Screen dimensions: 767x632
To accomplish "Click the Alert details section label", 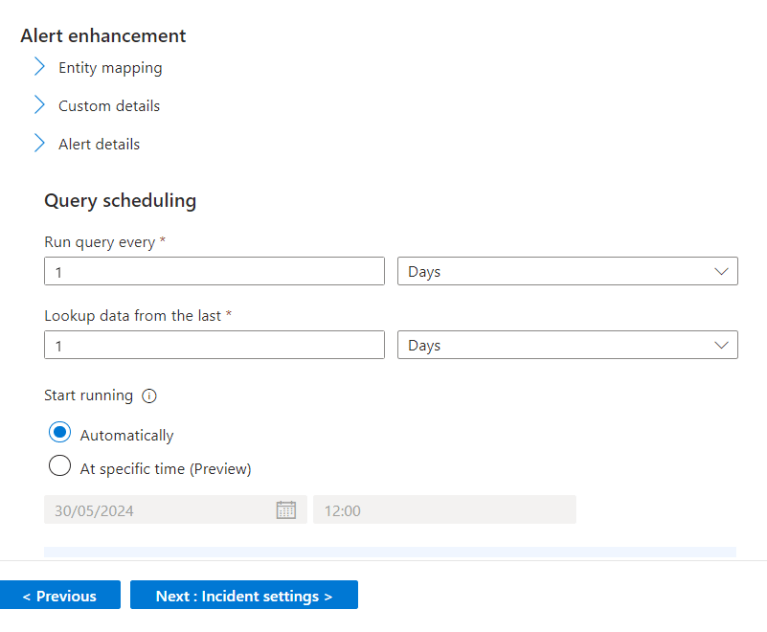I will [x=99, y=144].
